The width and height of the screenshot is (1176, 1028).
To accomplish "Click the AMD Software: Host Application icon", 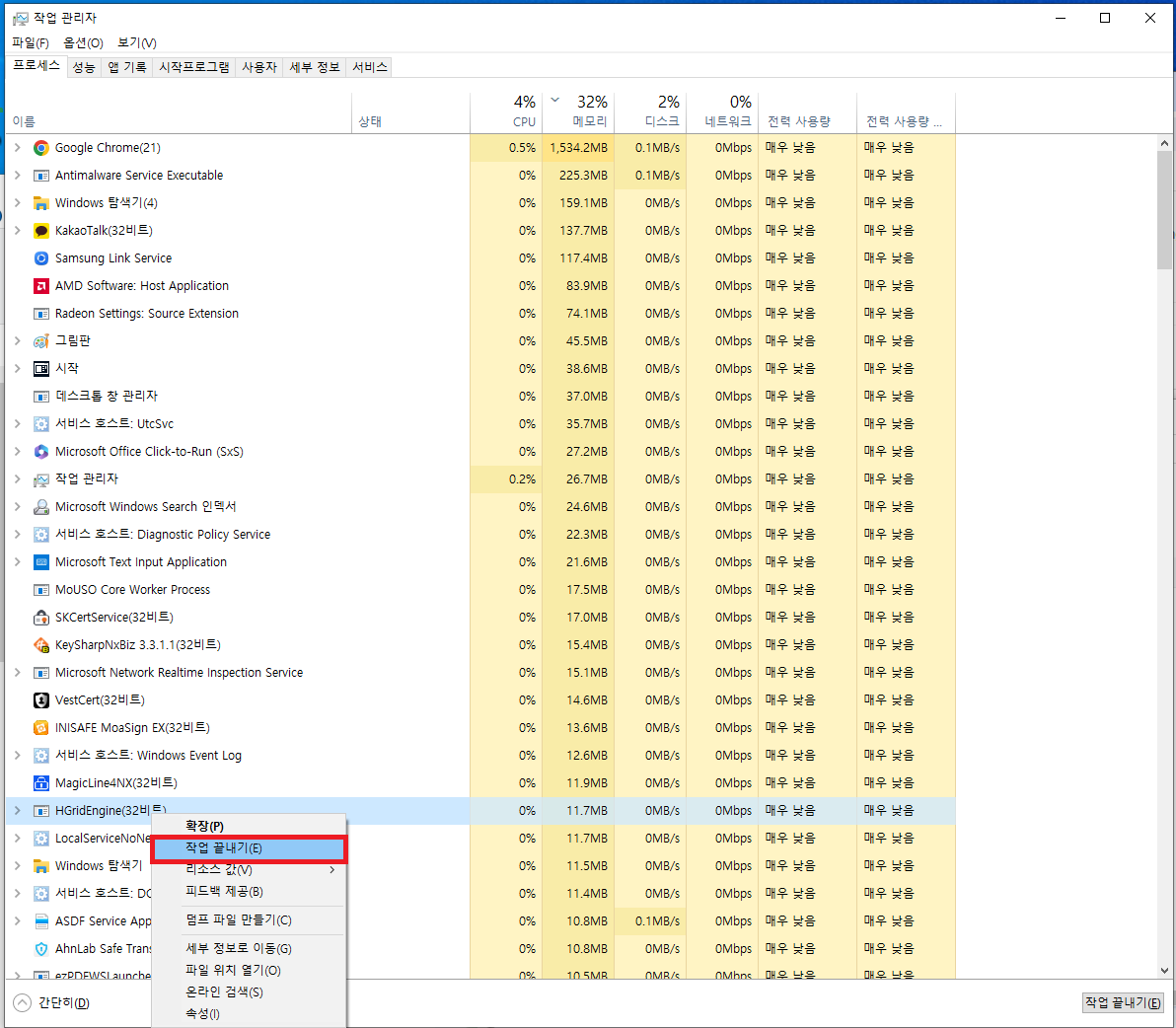I will coord(39,285).
